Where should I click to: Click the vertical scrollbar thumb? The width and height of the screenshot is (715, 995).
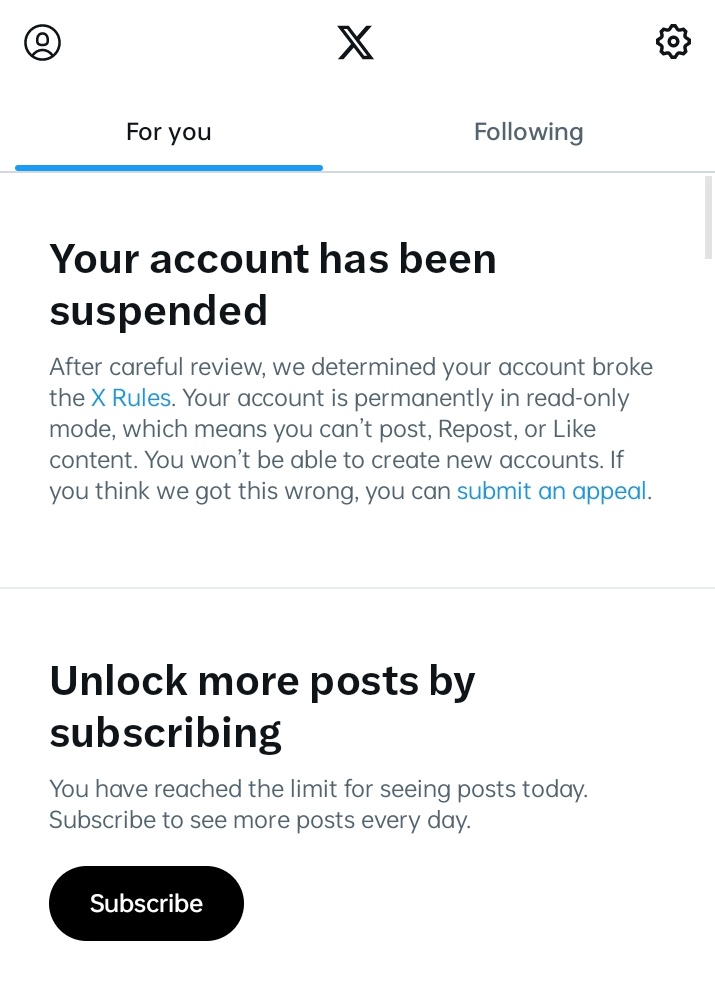(x=709, y=217)
